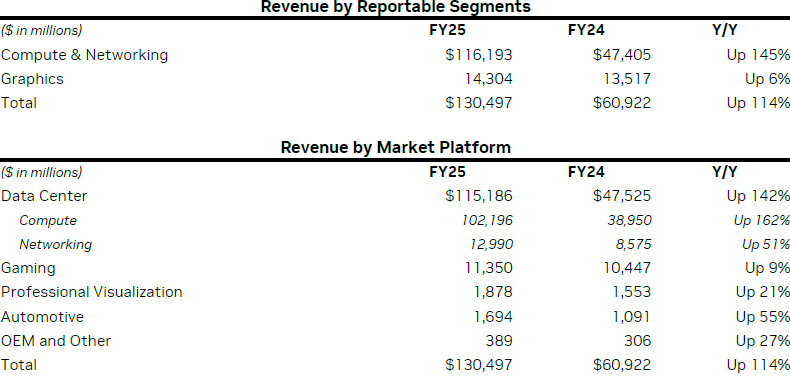The width and height of the screenshot is (790, 380).
Task: Click the Compute & Networking Up 145% cell
Action: [x=758, y=54]
